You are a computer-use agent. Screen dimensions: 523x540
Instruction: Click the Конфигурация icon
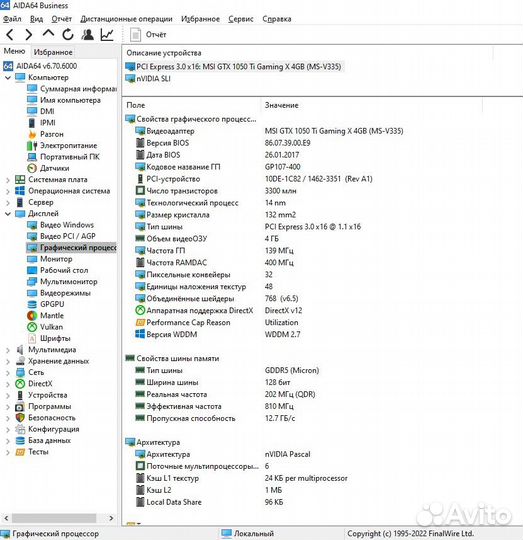pos(20,429)
